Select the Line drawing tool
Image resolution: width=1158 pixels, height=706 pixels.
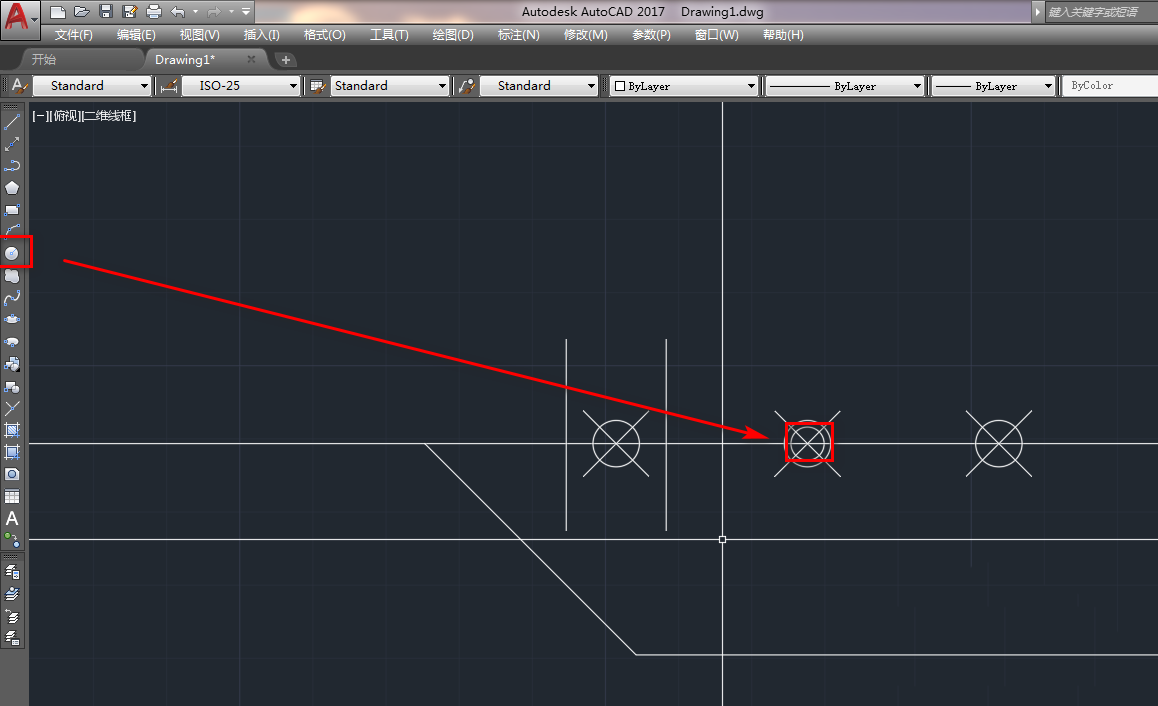12,122
